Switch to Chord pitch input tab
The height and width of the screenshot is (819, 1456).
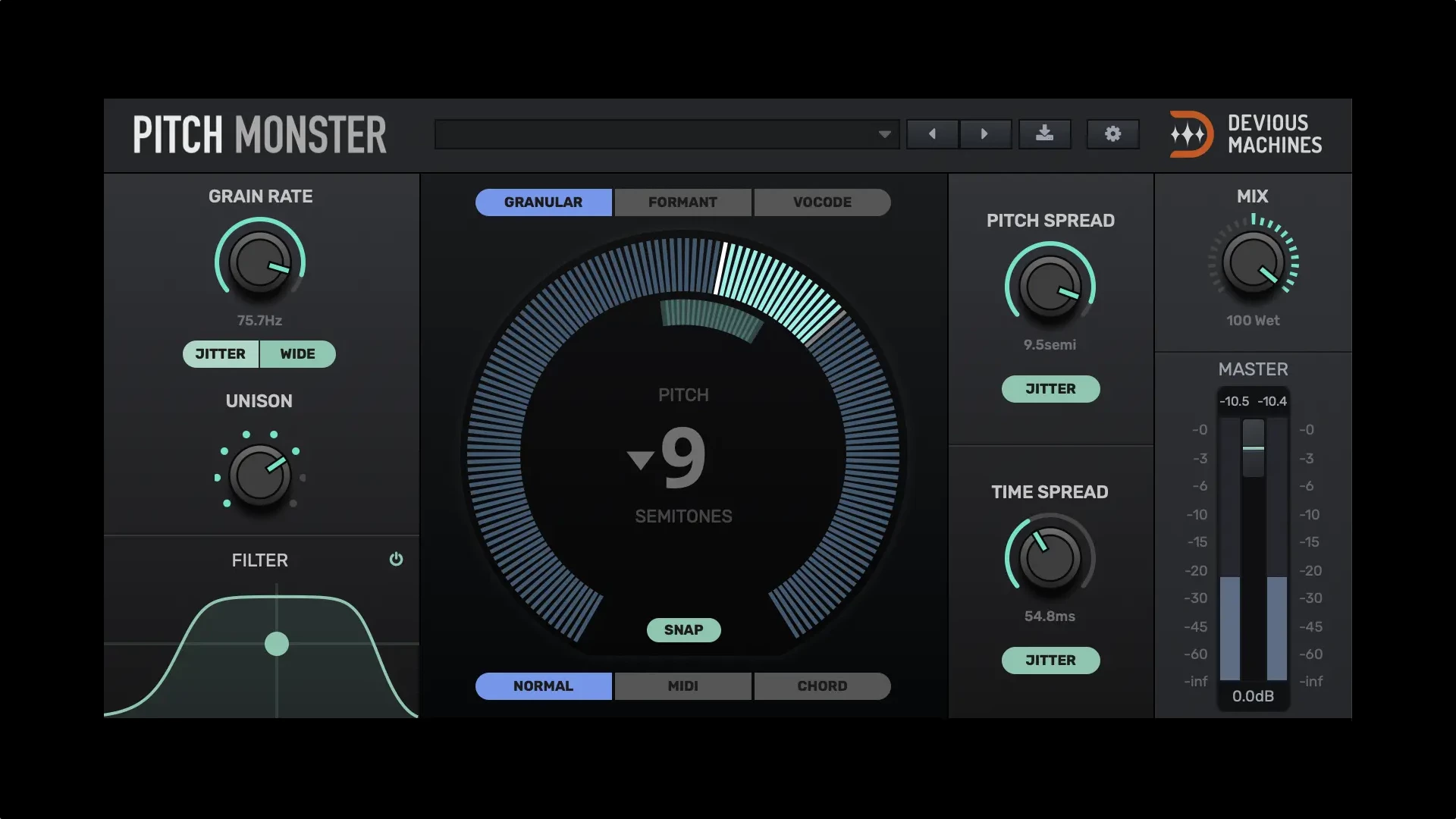822,686
